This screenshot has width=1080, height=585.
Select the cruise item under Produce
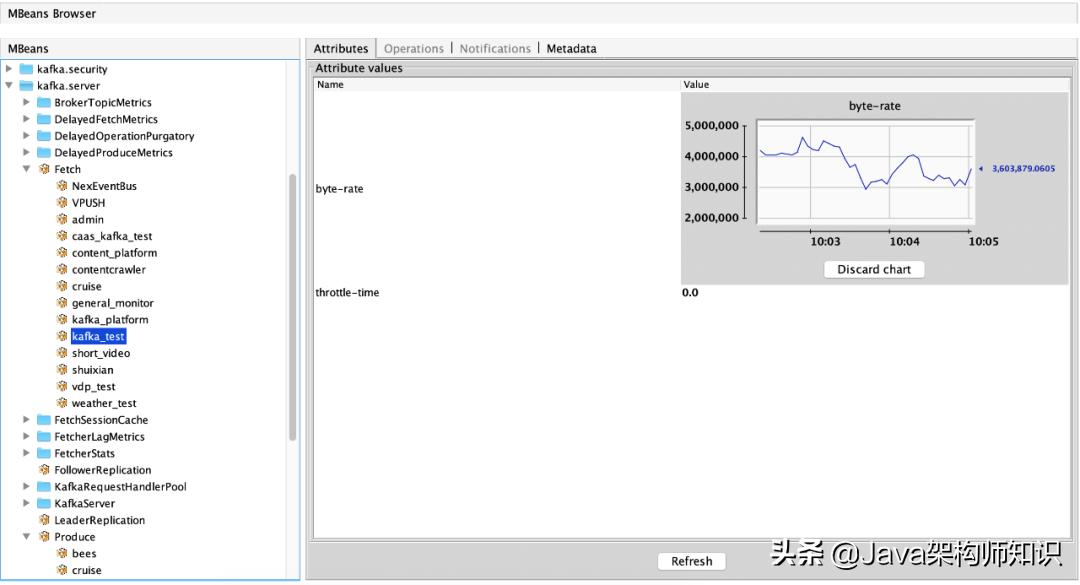(87, 570)
